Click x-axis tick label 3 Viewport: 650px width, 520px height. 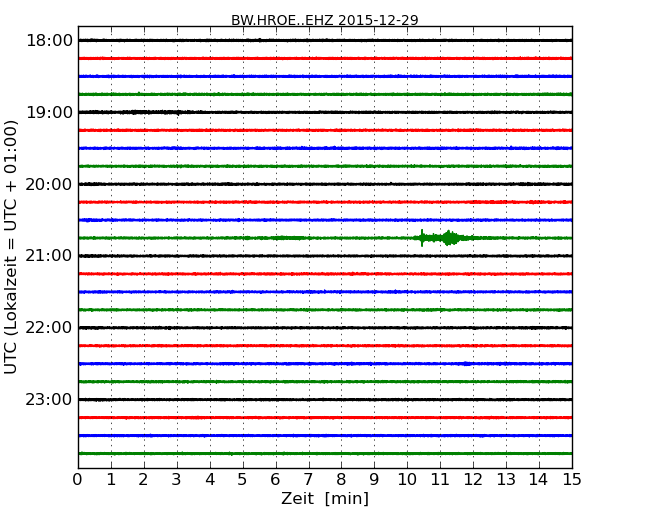pos(177,479)
